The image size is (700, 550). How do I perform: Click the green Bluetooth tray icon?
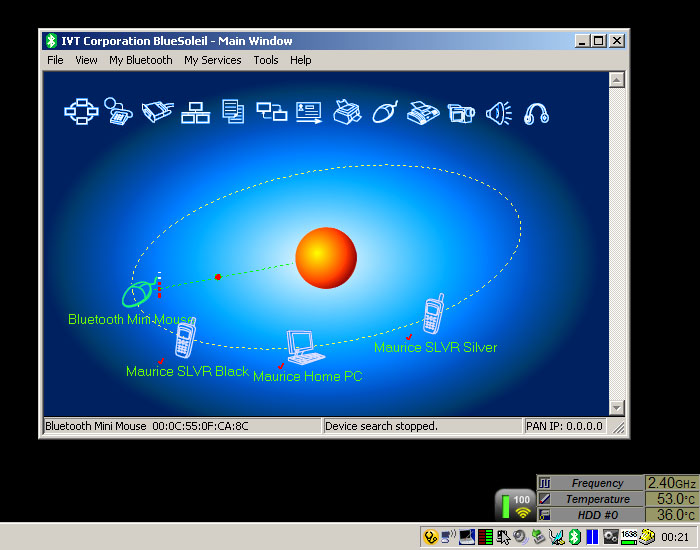point(575,537)
